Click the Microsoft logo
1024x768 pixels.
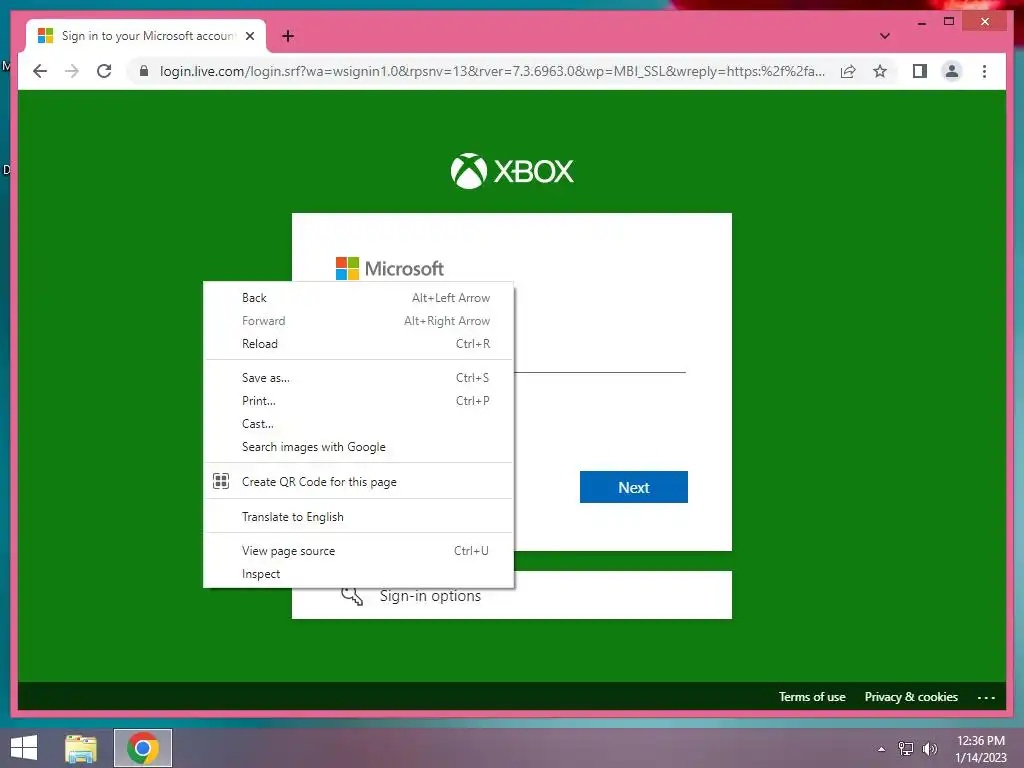point(390,268)
